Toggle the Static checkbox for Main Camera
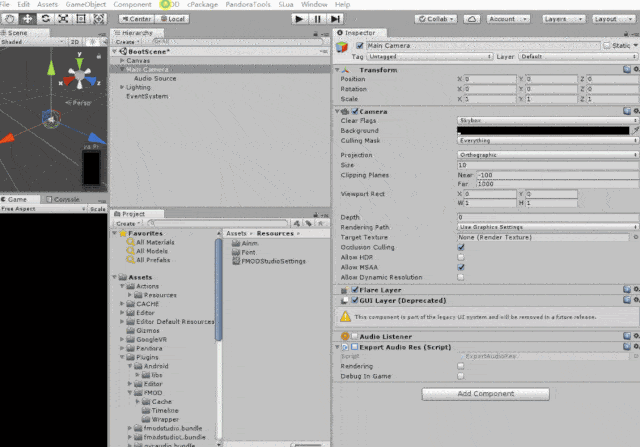Image resolution: width=640 pixels, height=447 pixels. pos(606,45)
